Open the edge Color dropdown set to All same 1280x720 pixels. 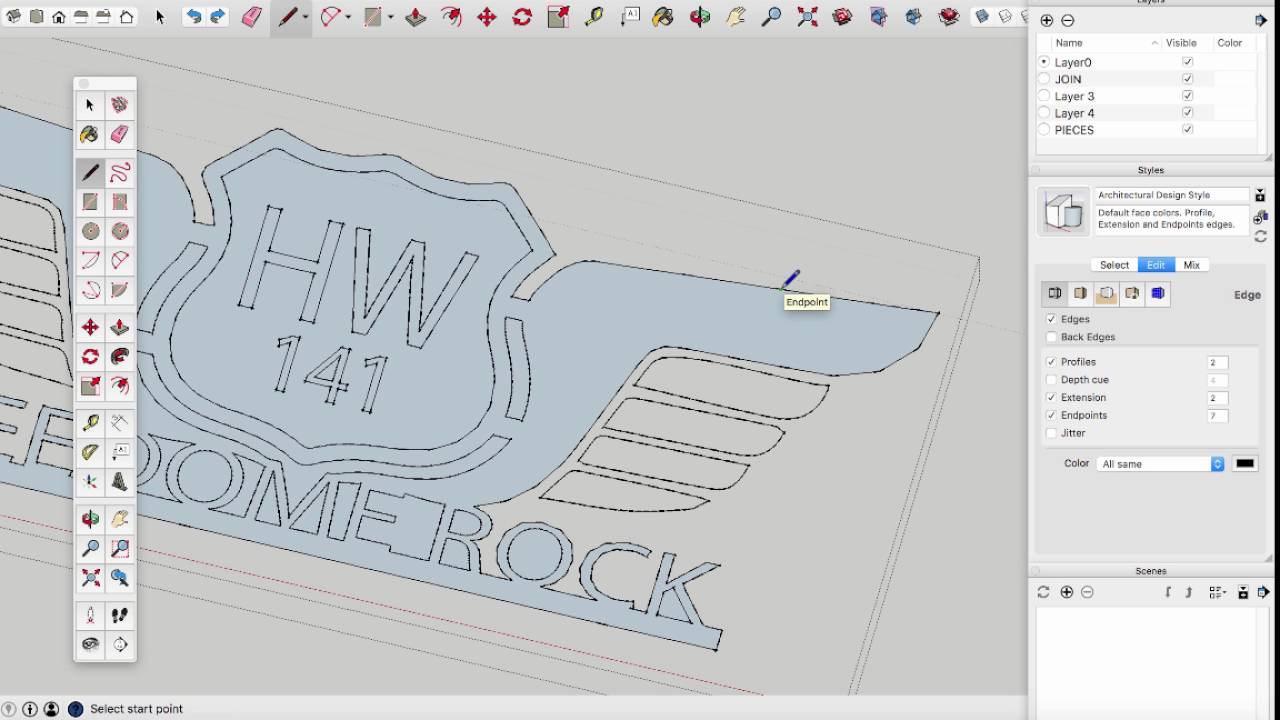click(1159, 463)
